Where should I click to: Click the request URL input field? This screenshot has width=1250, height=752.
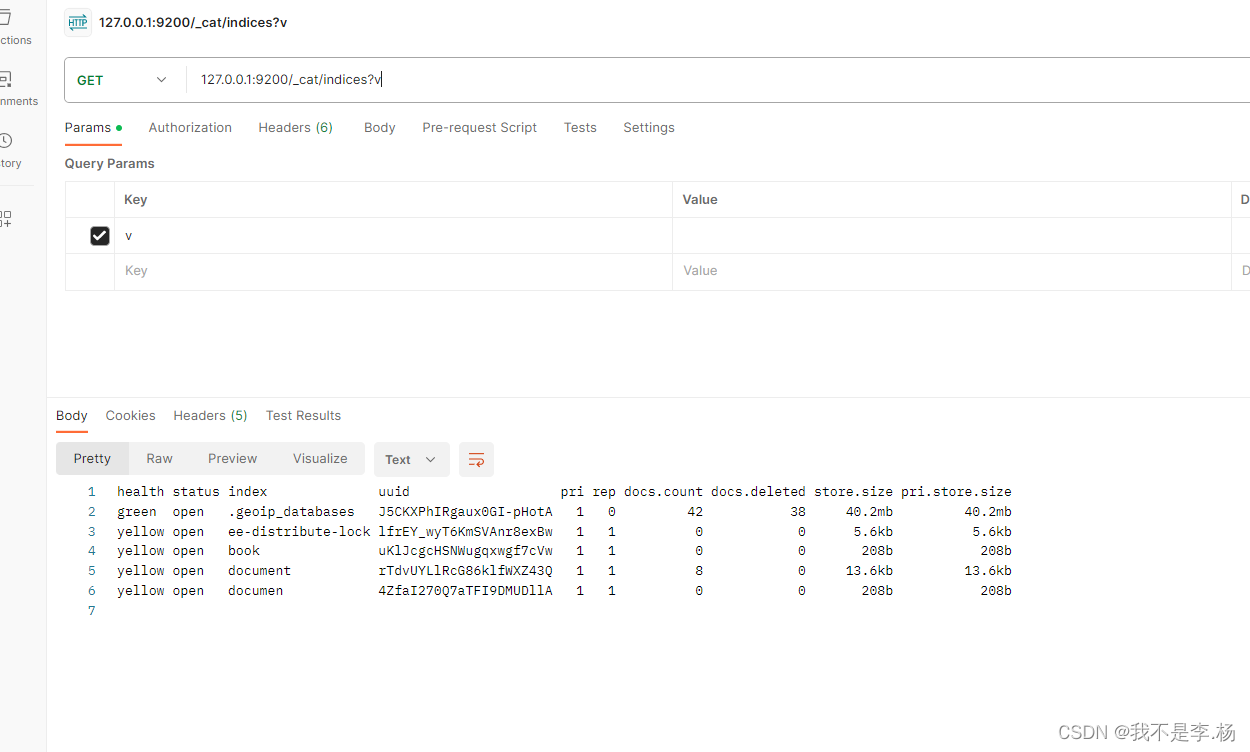pyautogui.click(x=718, y=80)
